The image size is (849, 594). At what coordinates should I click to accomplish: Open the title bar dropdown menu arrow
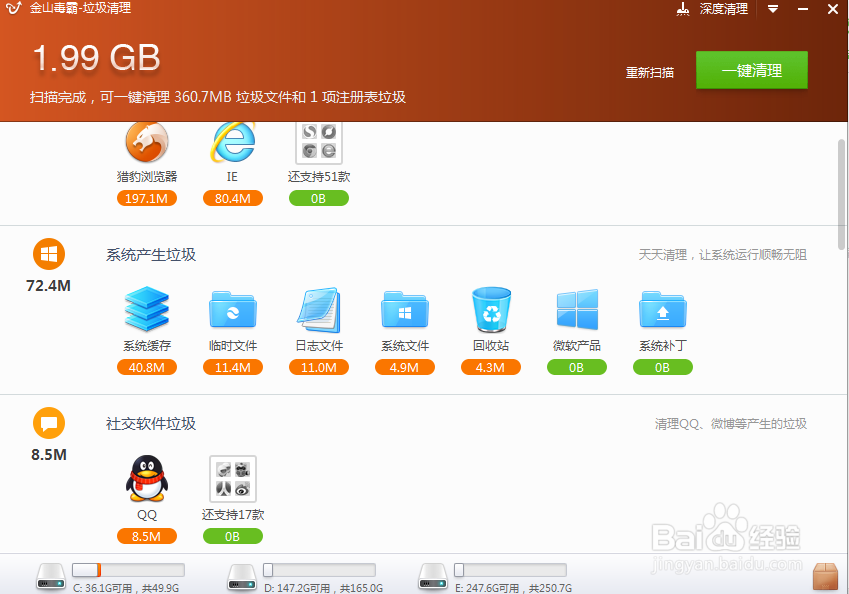[773, 9]
